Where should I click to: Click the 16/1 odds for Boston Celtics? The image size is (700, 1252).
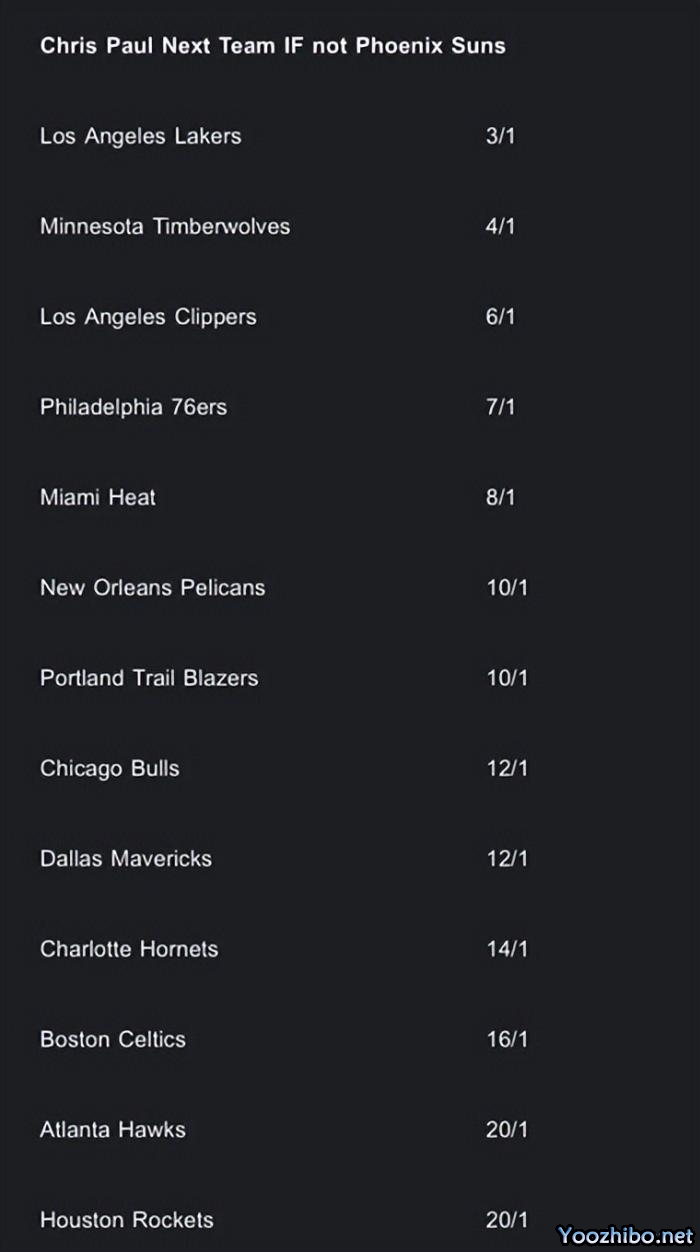507,1039
